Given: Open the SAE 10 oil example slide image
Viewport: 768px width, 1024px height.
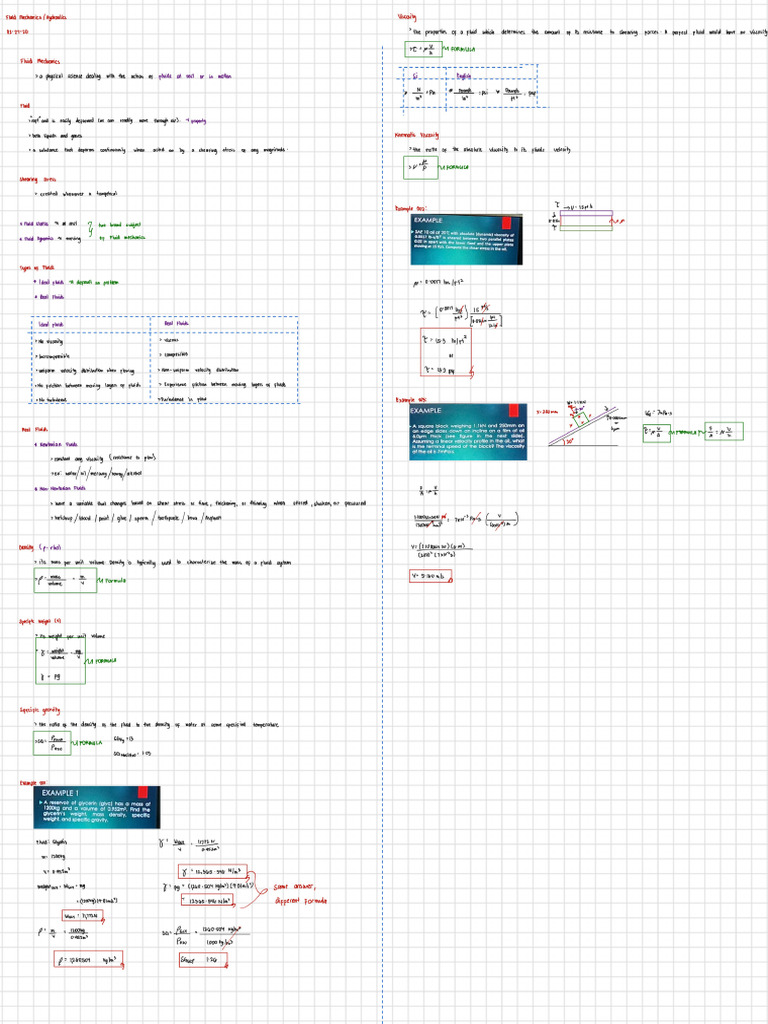Looking at the screenshot, I should coord(466,239).
